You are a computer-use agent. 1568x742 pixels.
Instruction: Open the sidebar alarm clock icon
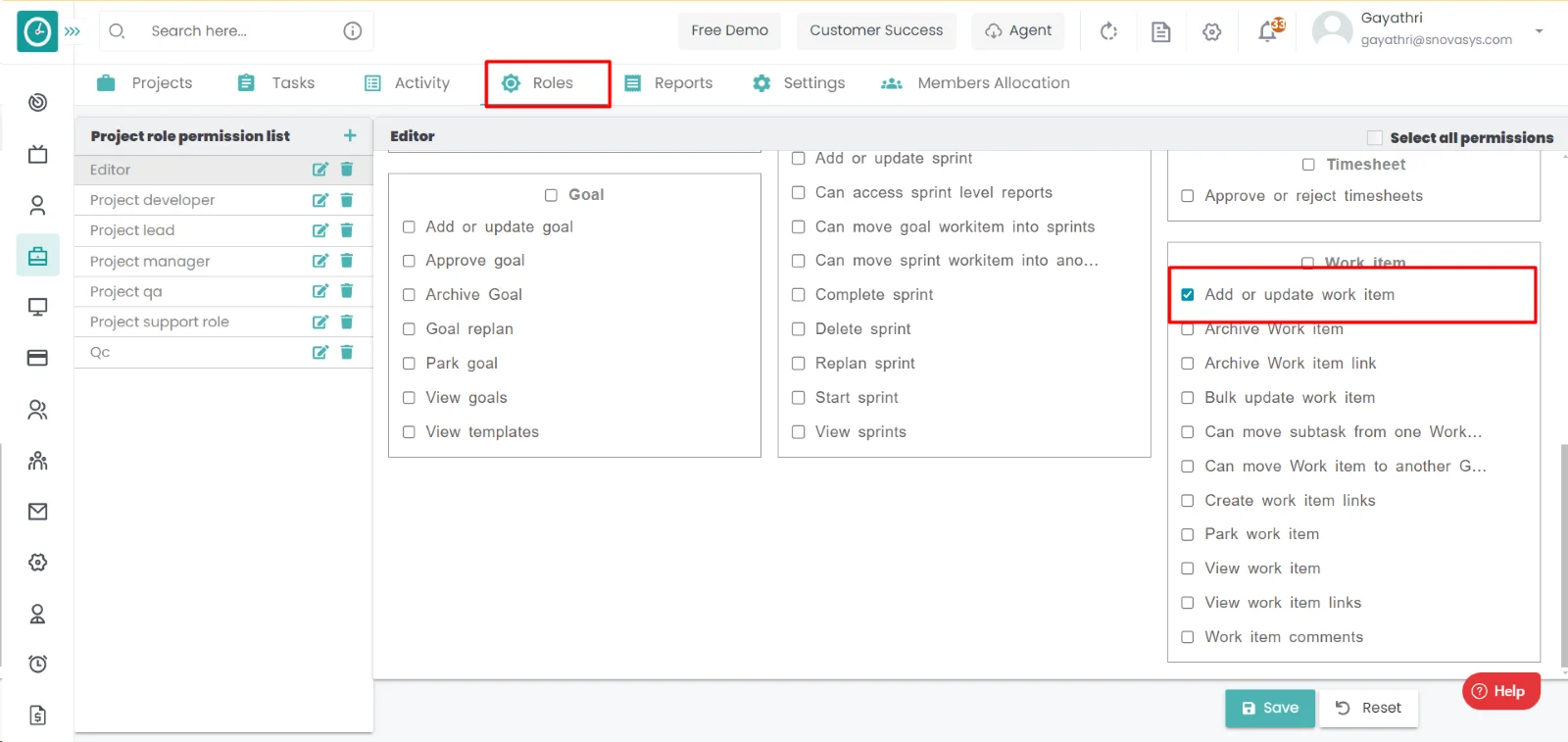tap(37, 665)
